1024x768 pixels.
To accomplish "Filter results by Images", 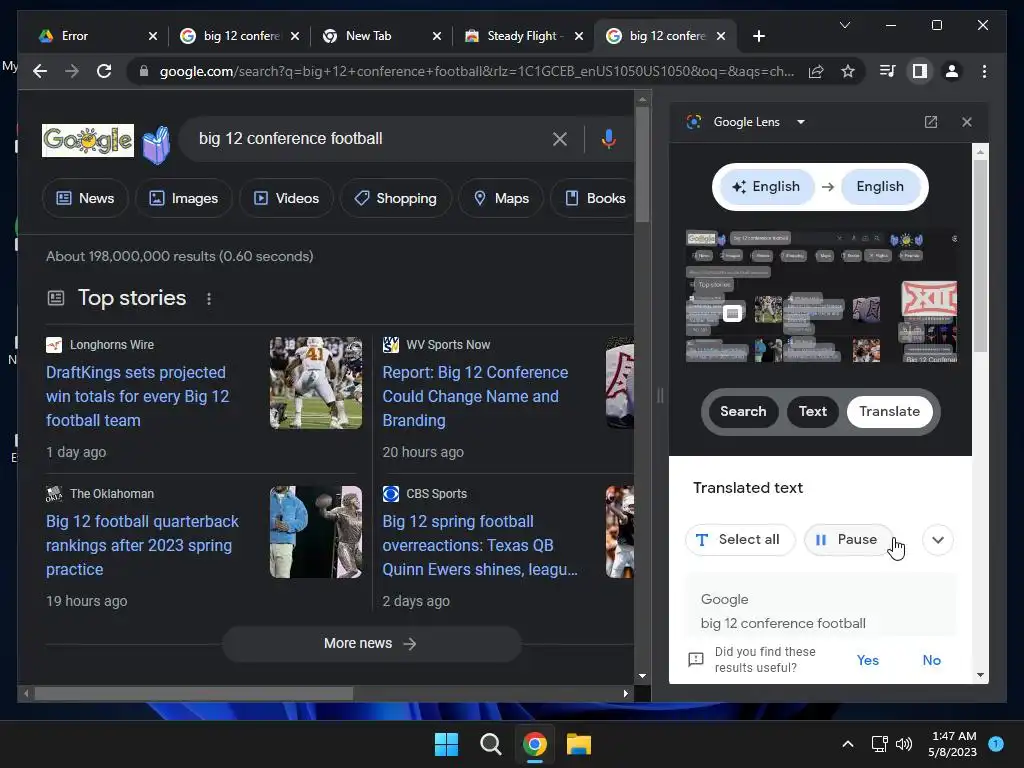I will tap(184, 198).
